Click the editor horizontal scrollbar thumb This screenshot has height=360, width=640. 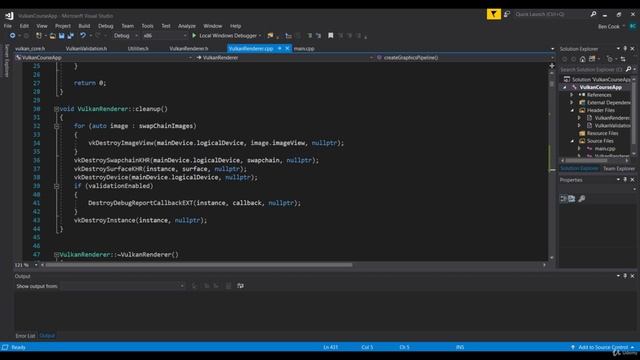pos(199,265)
